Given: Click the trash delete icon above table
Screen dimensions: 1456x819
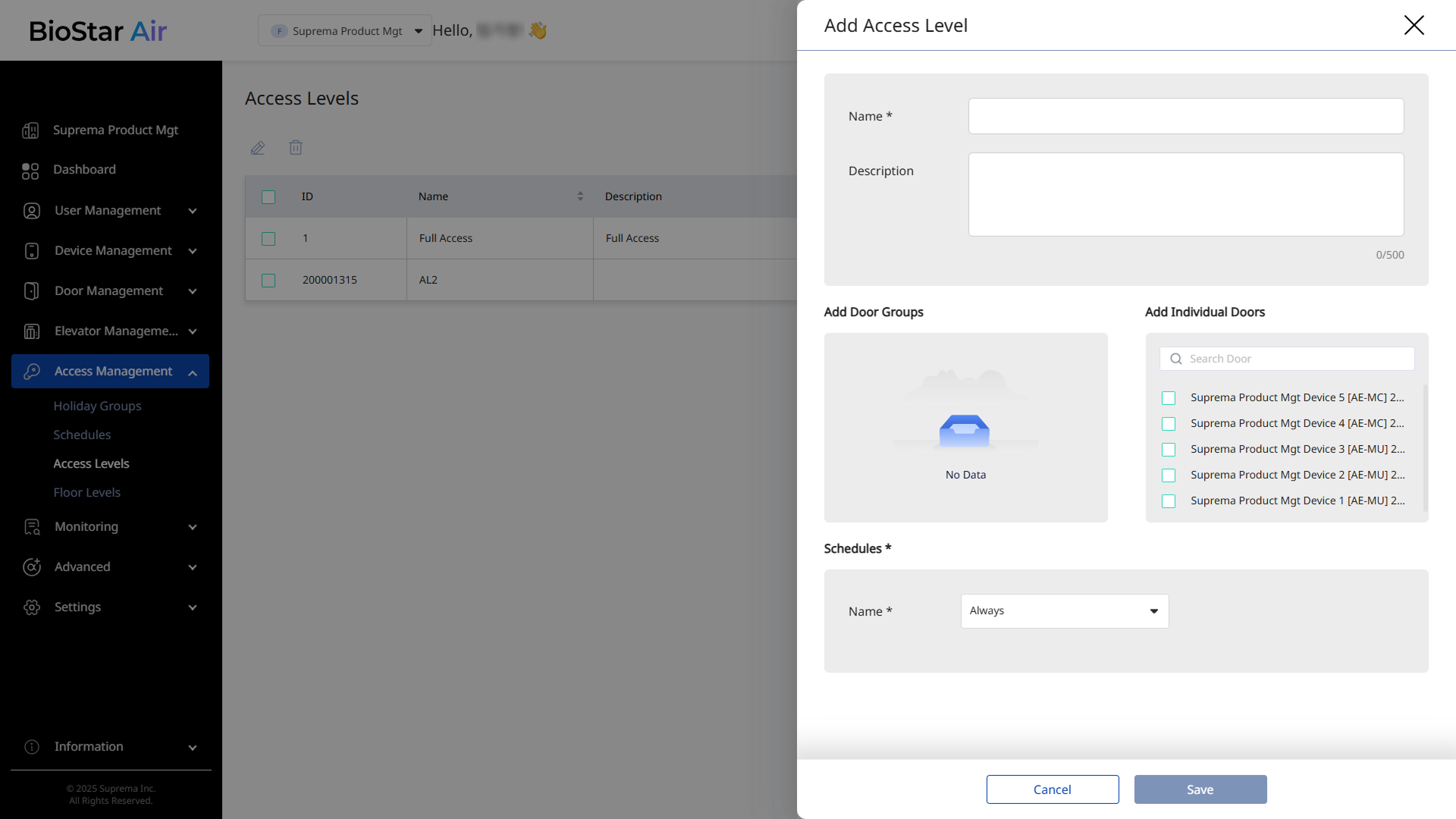Looking at the screenshot, I should [296, 148].
